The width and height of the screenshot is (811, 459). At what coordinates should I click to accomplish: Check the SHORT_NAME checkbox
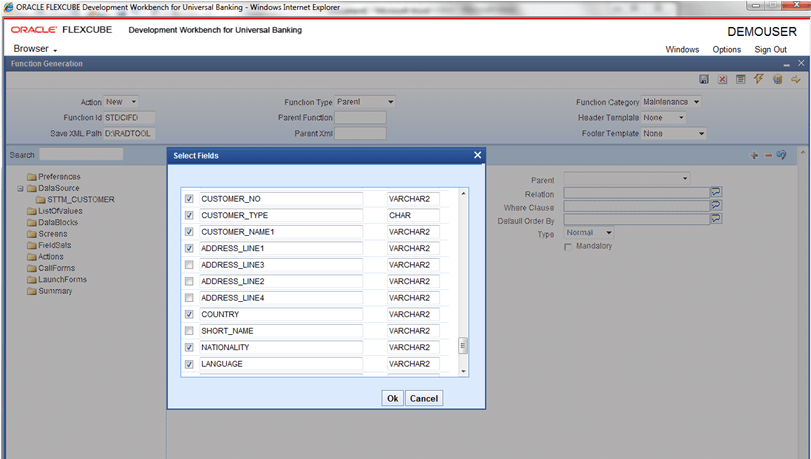tap(189, 331)
